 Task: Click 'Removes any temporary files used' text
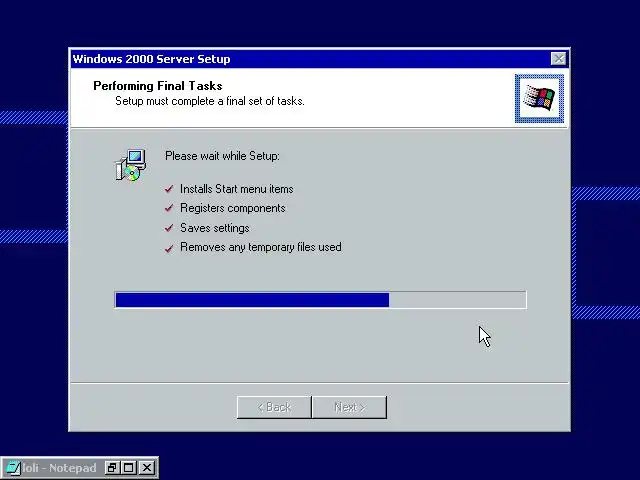pyautogui.click(x=261, y=247)
